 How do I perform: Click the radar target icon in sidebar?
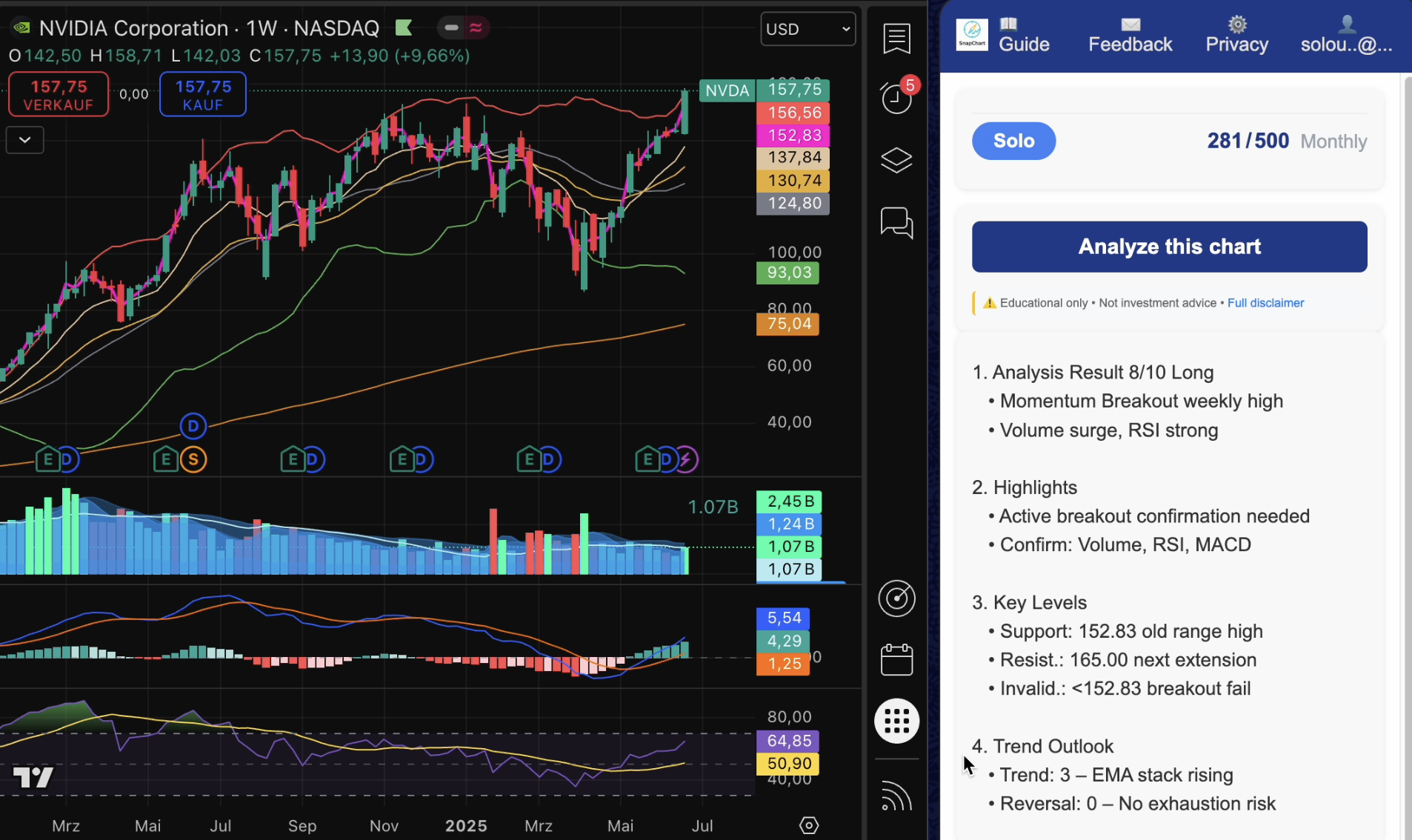896,598
